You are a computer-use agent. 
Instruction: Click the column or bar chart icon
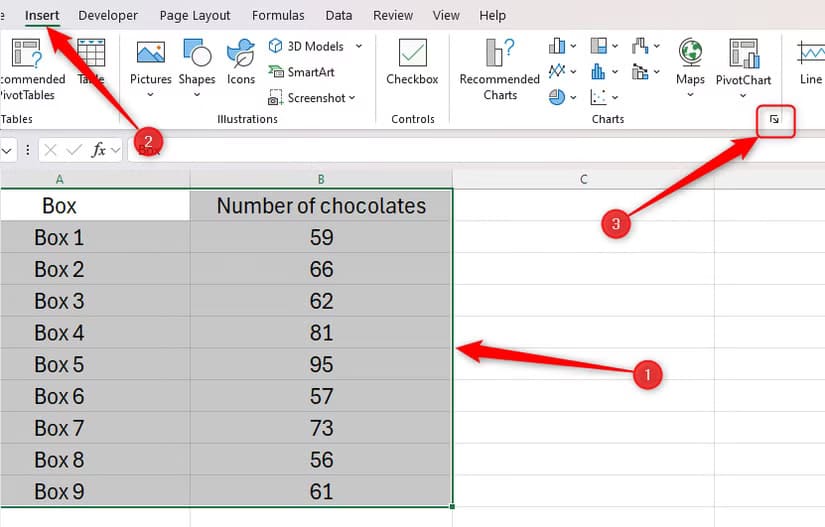tap(557, 46)
